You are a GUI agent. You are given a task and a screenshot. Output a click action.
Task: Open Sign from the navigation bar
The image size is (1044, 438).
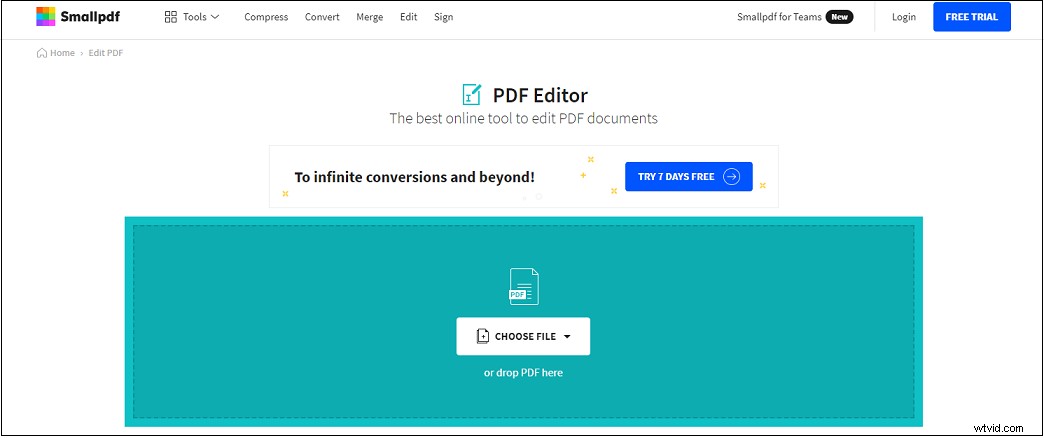click(x=443, y=17)
